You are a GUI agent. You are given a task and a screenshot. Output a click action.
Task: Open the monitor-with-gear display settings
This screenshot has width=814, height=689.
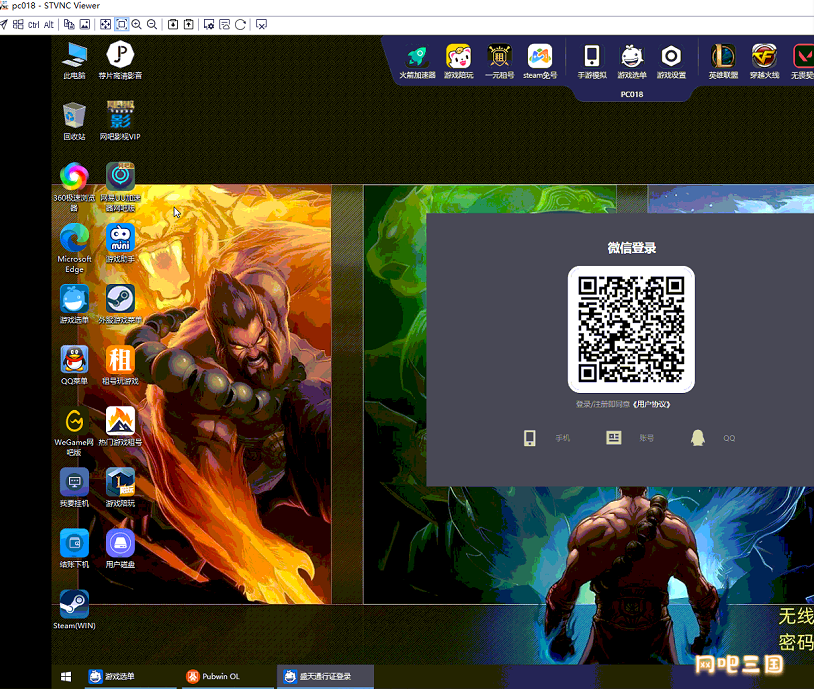(x=209, y=24)
